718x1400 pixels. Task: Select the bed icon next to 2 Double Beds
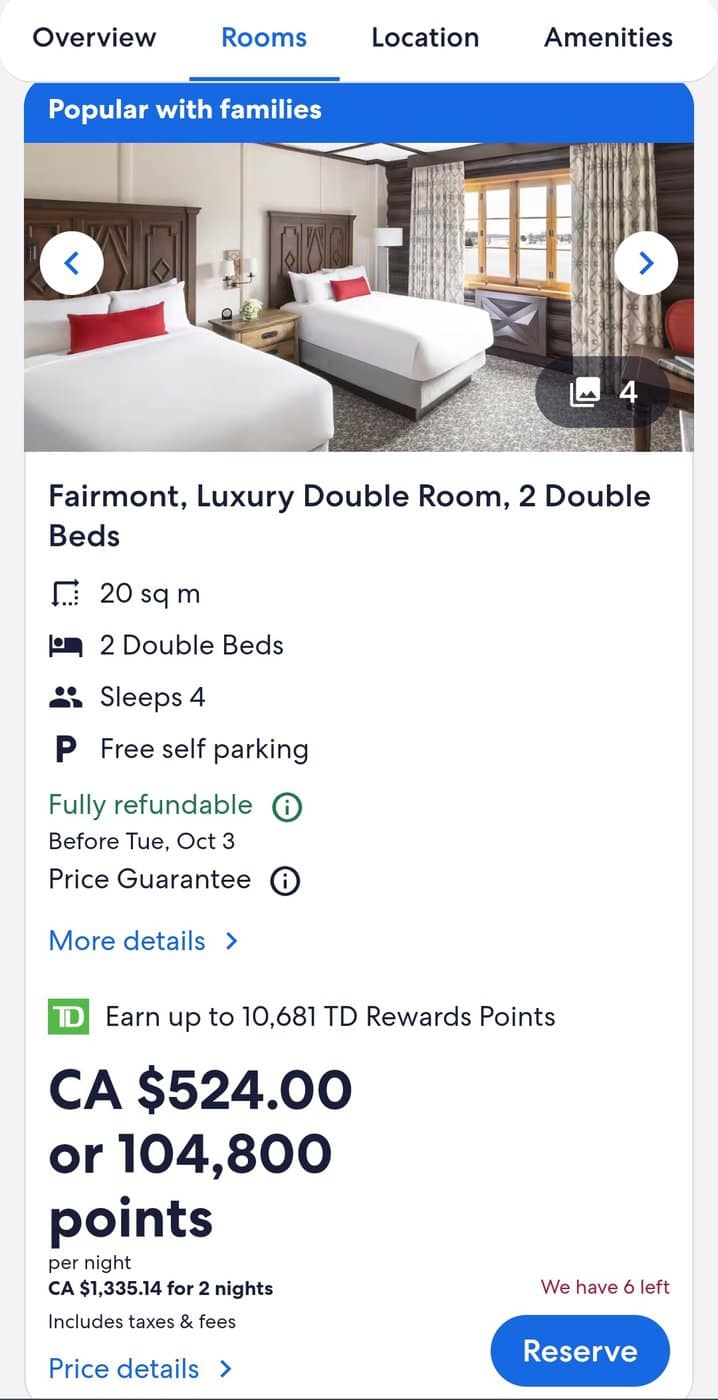click(64, 645)
